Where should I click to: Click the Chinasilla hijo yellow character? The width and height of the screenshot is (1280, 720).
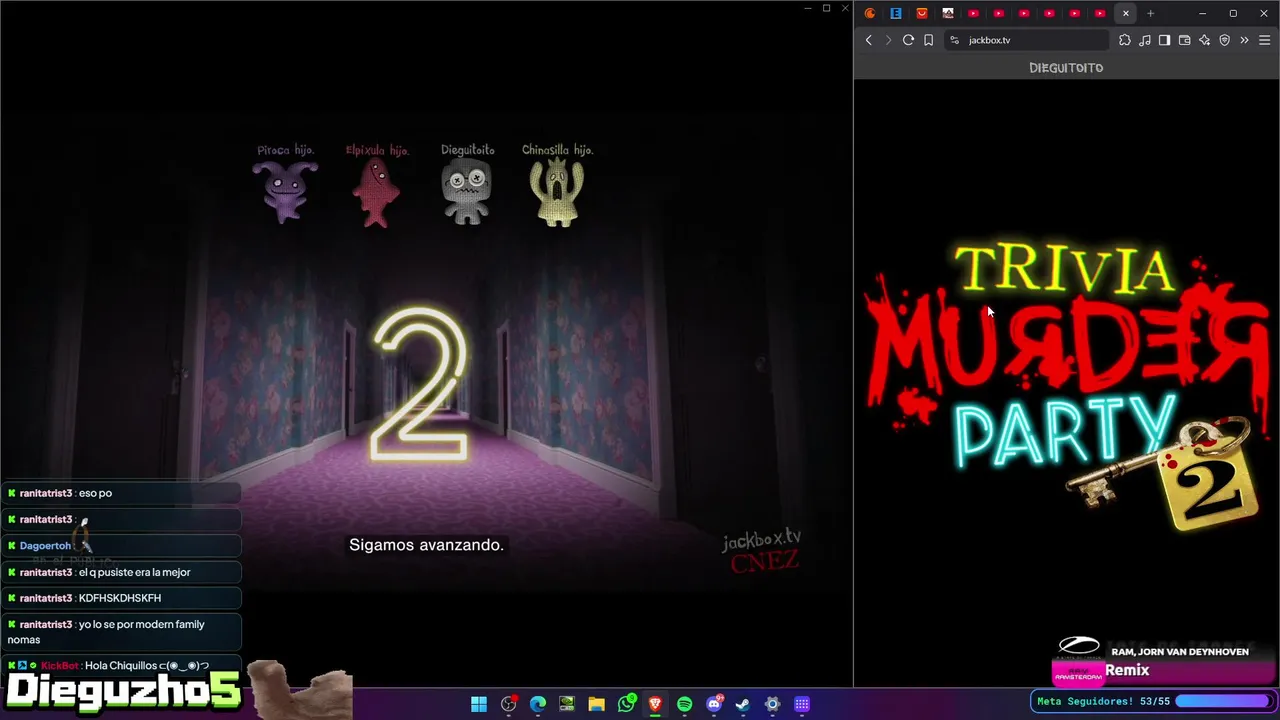click(x=557, y=192)
